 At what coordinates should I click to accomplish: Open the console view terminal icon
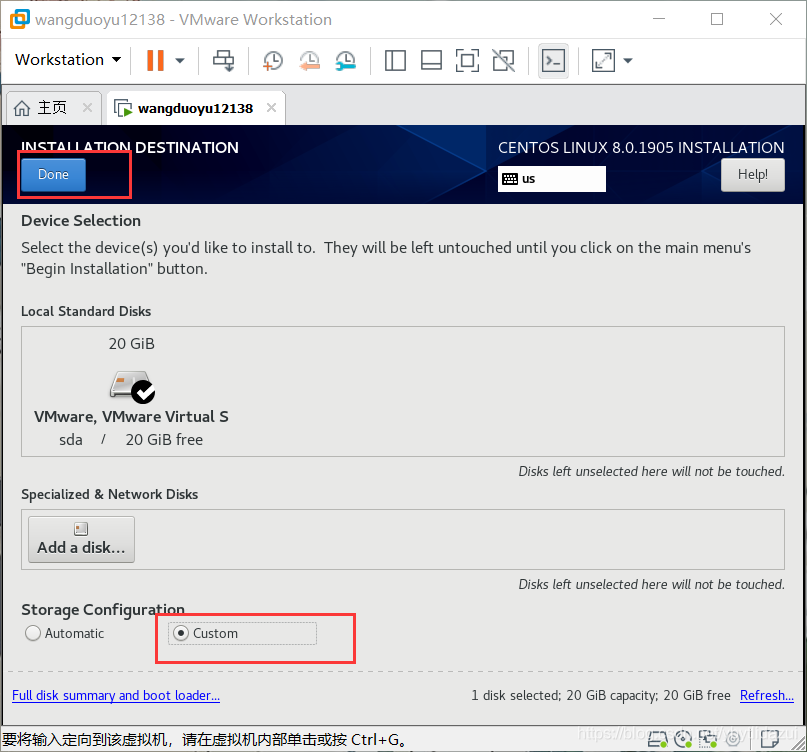553,61
